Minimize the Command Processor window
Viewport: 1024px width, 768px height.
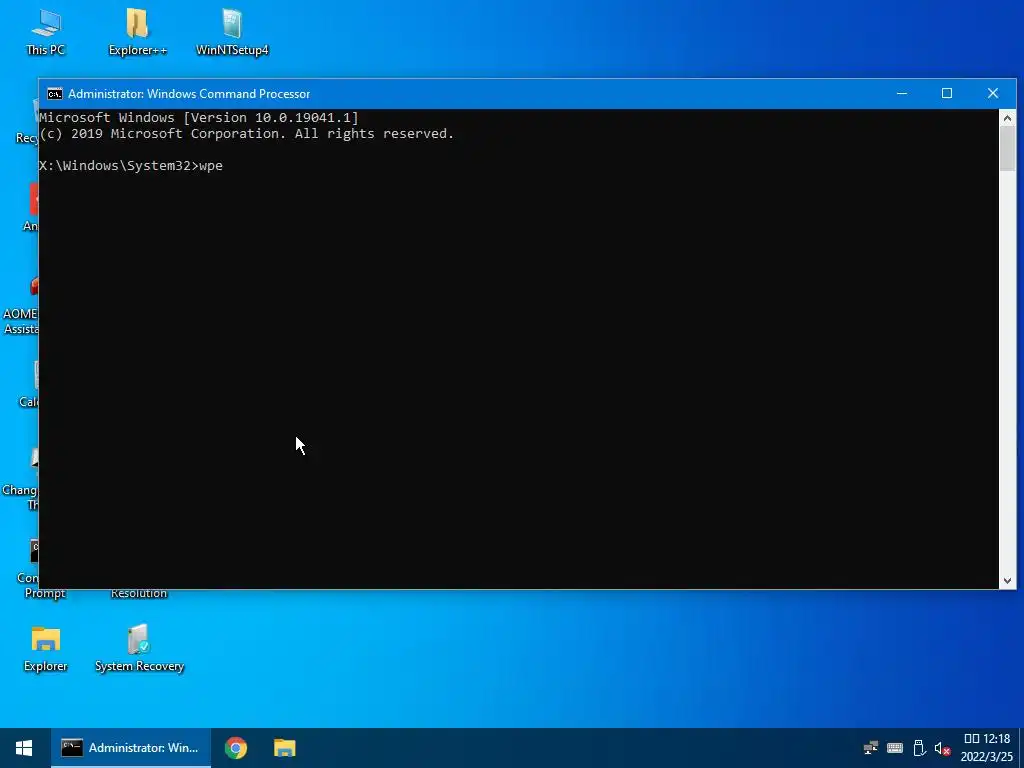click(902, 93)
